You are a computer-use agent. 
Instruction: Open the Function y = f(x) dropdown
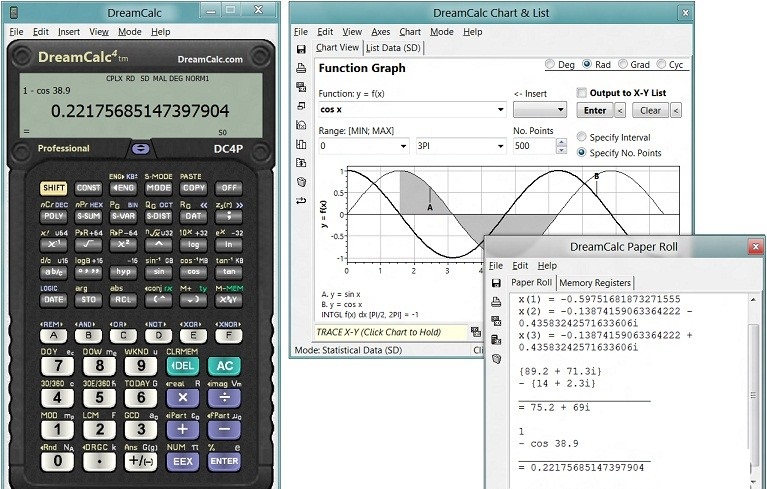point(500,110)
